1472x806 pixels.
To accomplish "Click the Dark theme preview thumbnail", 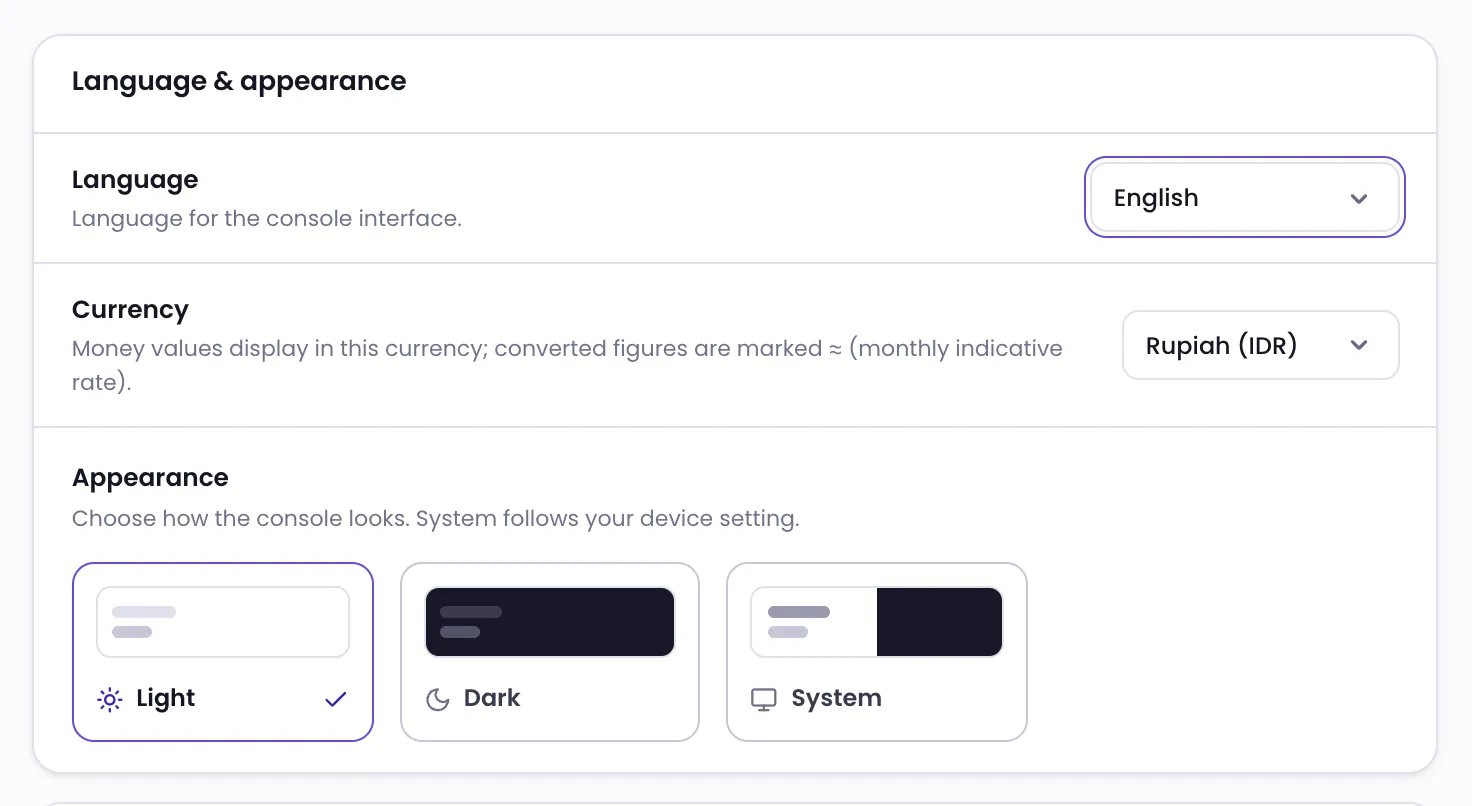I will click(x=550, y=622).
